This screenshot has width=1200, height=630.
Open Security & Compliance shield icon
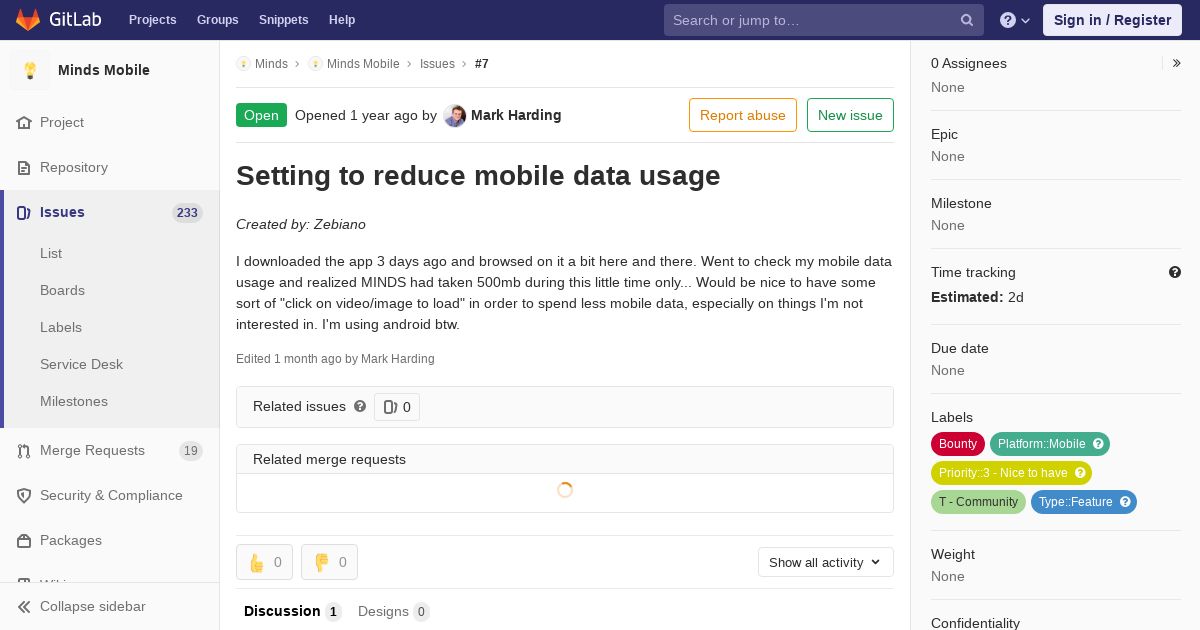click(x=24, y=496)
